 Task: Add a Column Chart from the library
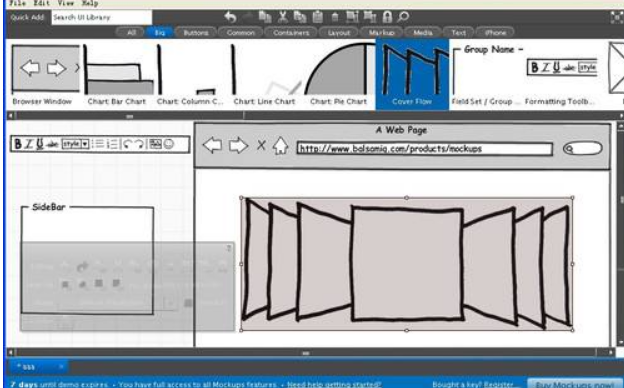[190, 74]
